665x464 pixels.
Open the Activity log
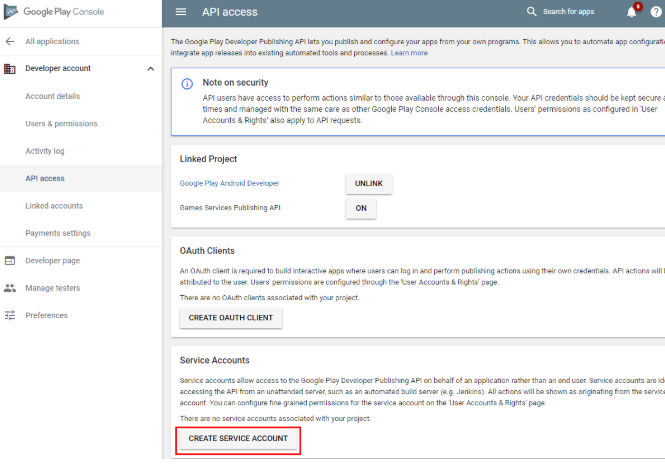tap(45, 151)
